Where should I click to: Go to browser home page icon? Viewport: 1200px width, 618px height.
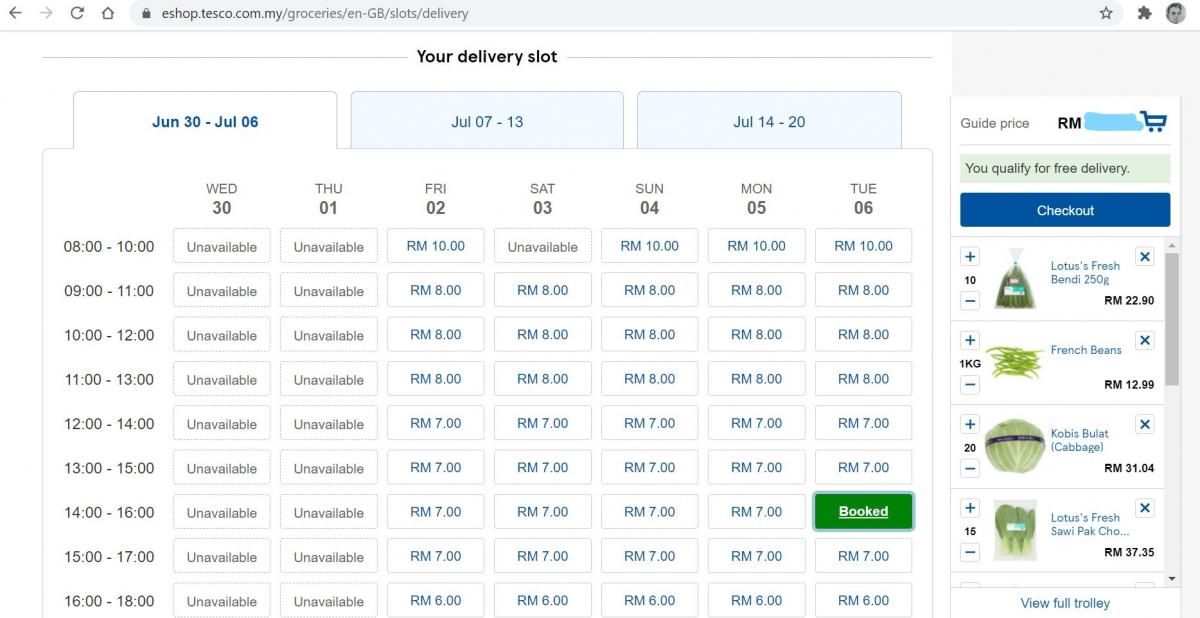click(107, 14)
